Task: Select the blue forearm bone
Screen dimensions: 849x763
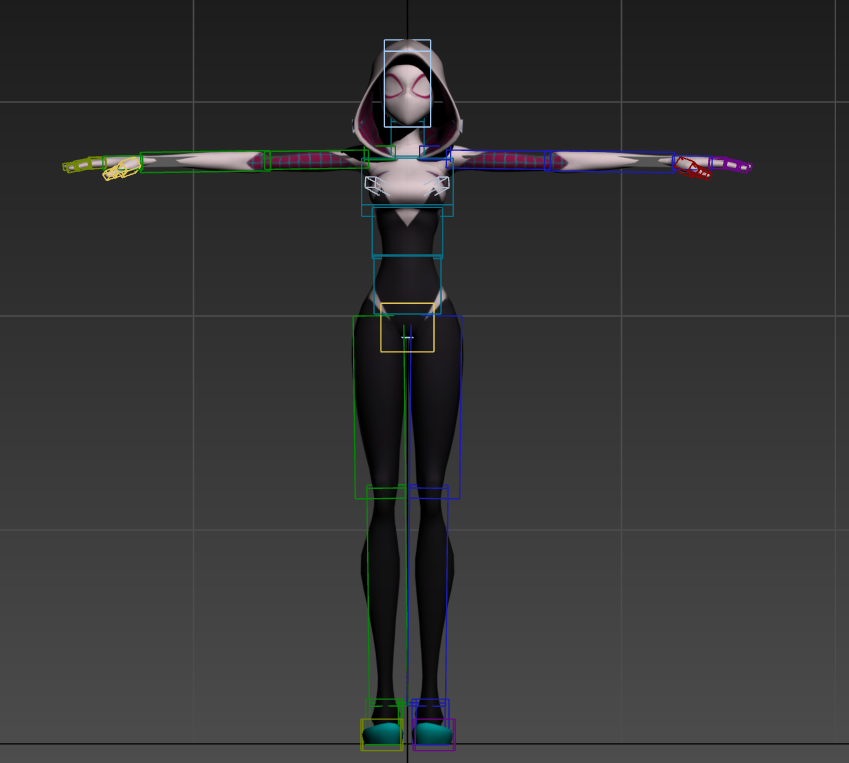Action: coord(610,162)
